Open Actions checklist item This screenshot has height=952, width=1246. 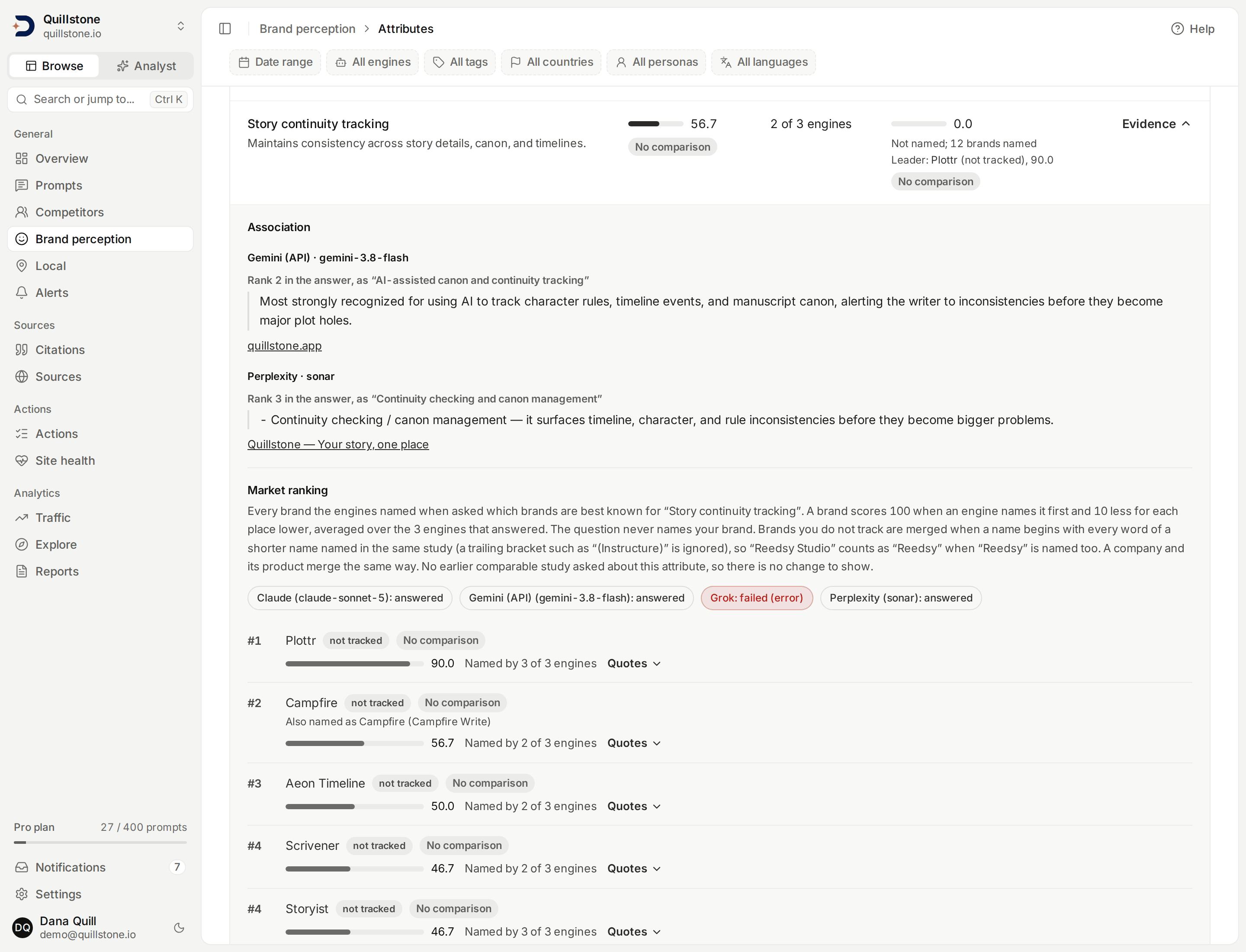click(x=100, y=434)
